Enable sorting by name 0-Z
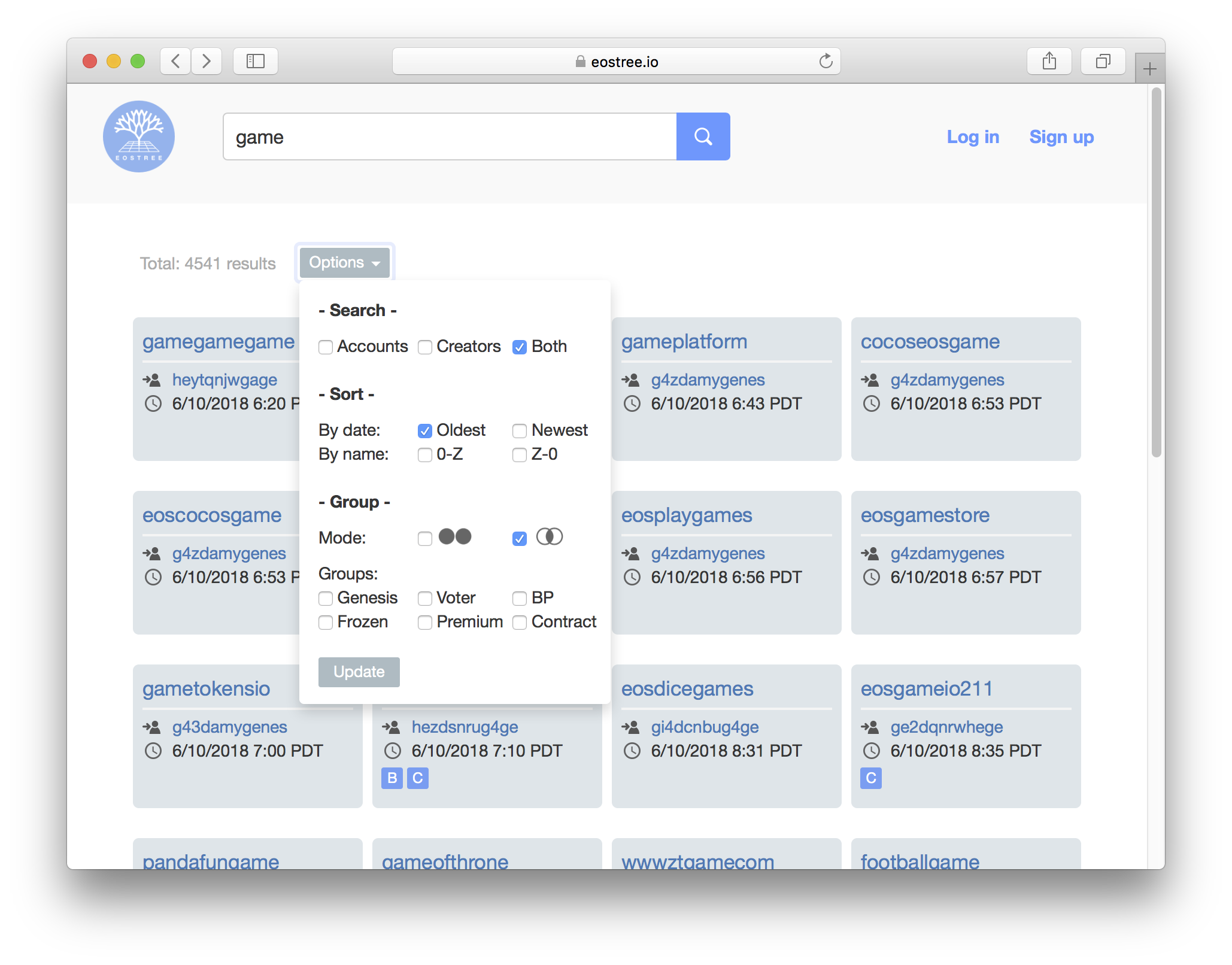 click(425, 455)
